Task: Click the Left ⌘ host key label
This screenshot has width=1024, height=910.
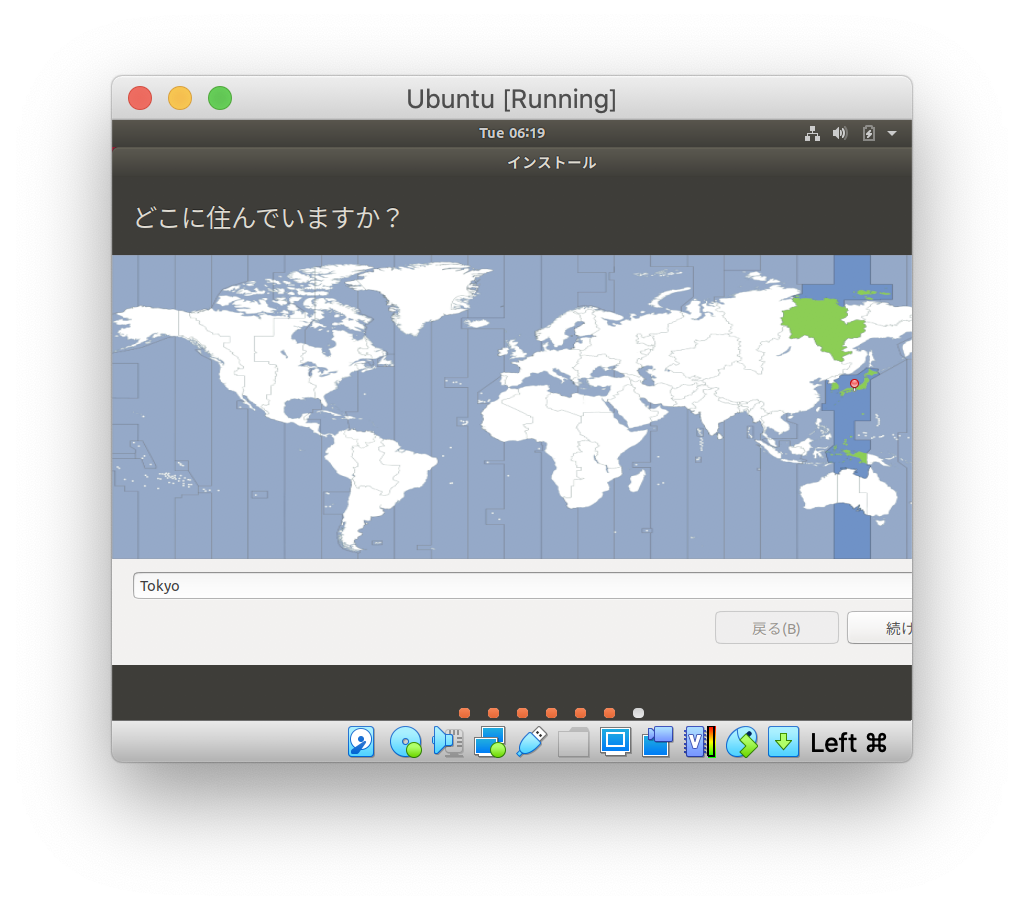Action: (848, 743)
